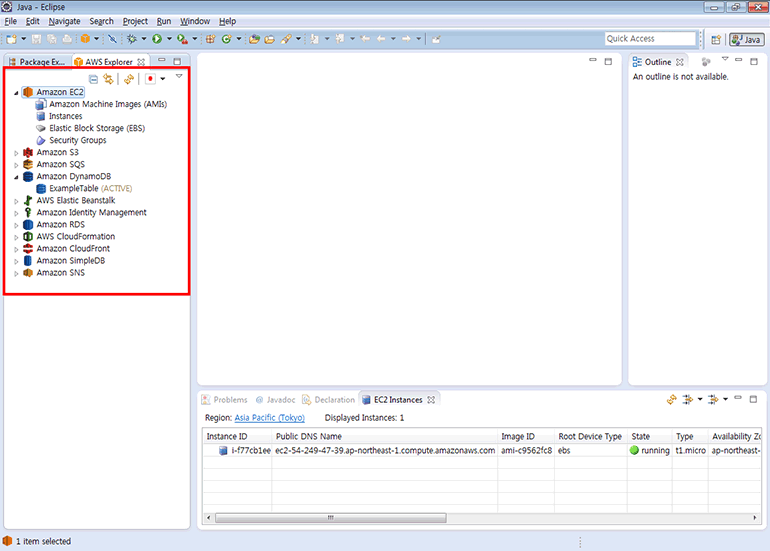The image size is (770, 551).
Task: Switch to the Java perspective button
Action: click(746, 39)
